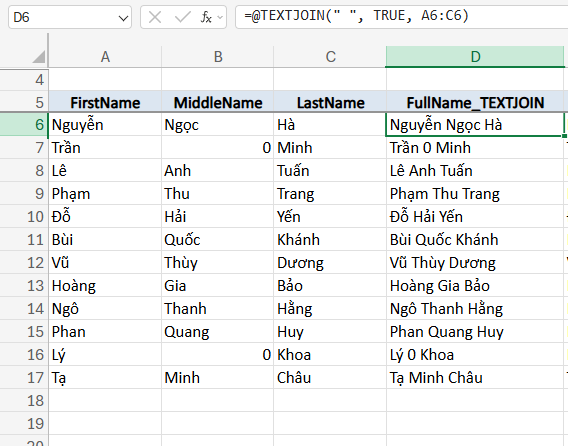Select cell containing Phạm in column A
568x446 pixels.
coord(105,194)
